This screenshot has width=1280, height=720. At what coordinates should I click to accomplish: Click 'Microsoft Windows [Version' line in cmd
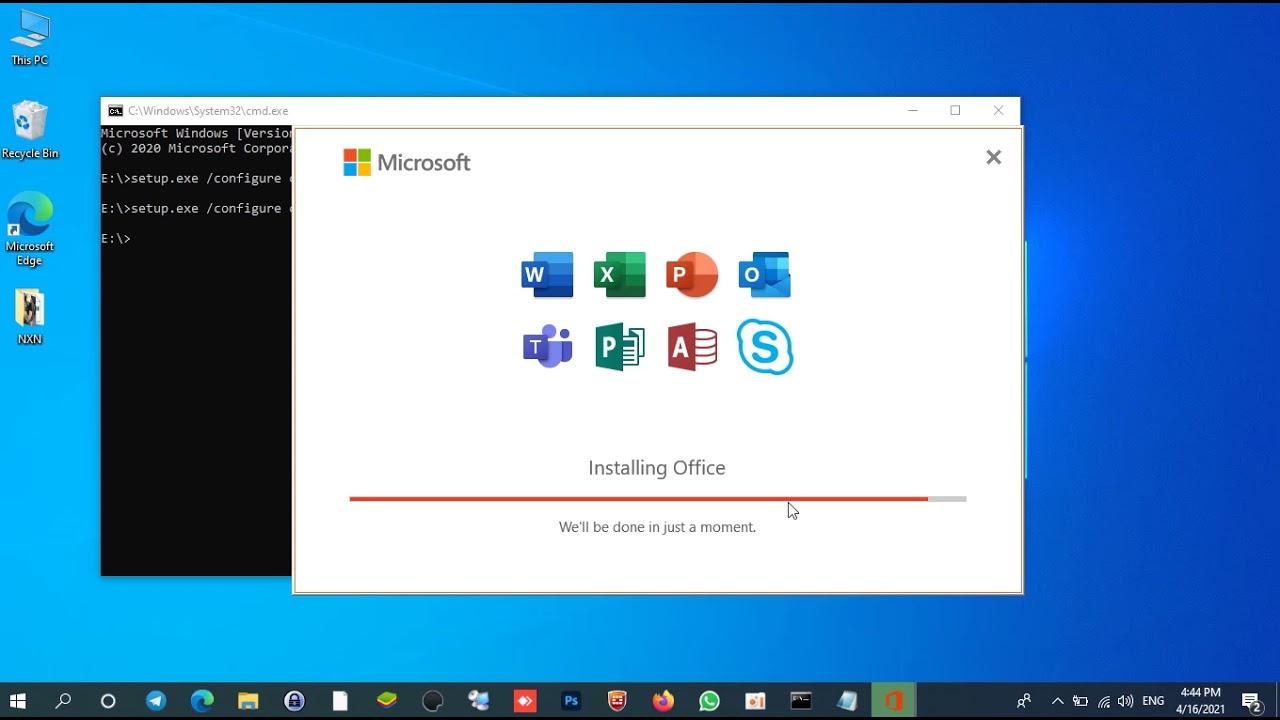pyautogui.click(x=196, y=133)
